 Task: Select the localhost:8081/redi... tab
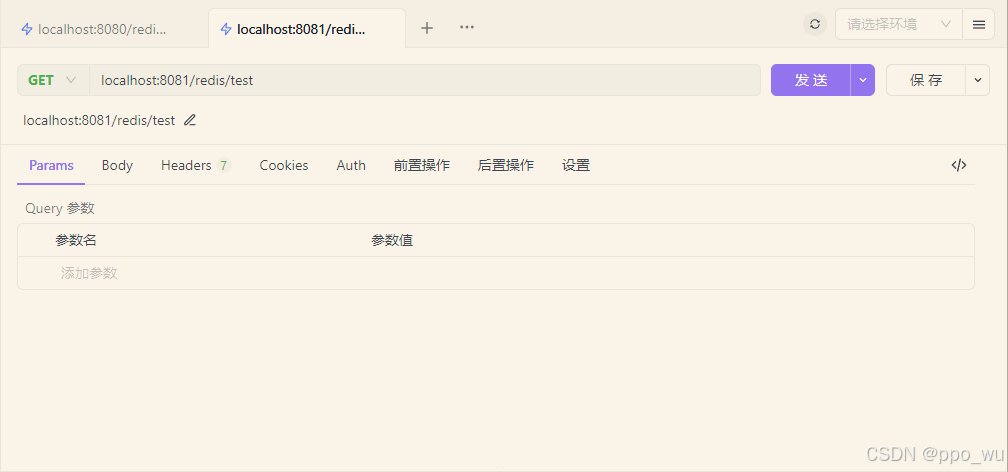[x=307, y=29]
